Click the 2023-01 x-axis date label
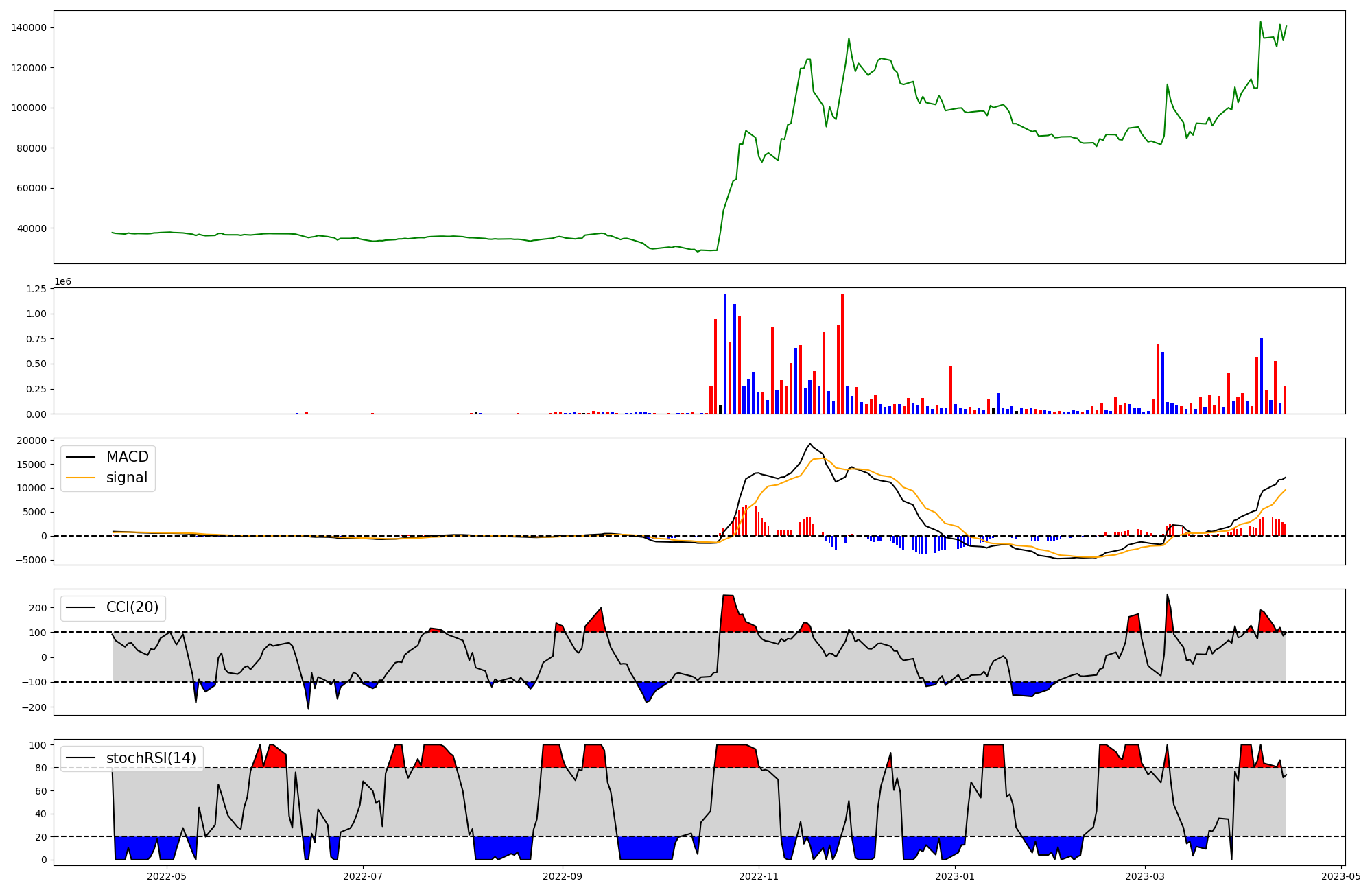This screenshot has width=1372, height=892. pos(955,876)
